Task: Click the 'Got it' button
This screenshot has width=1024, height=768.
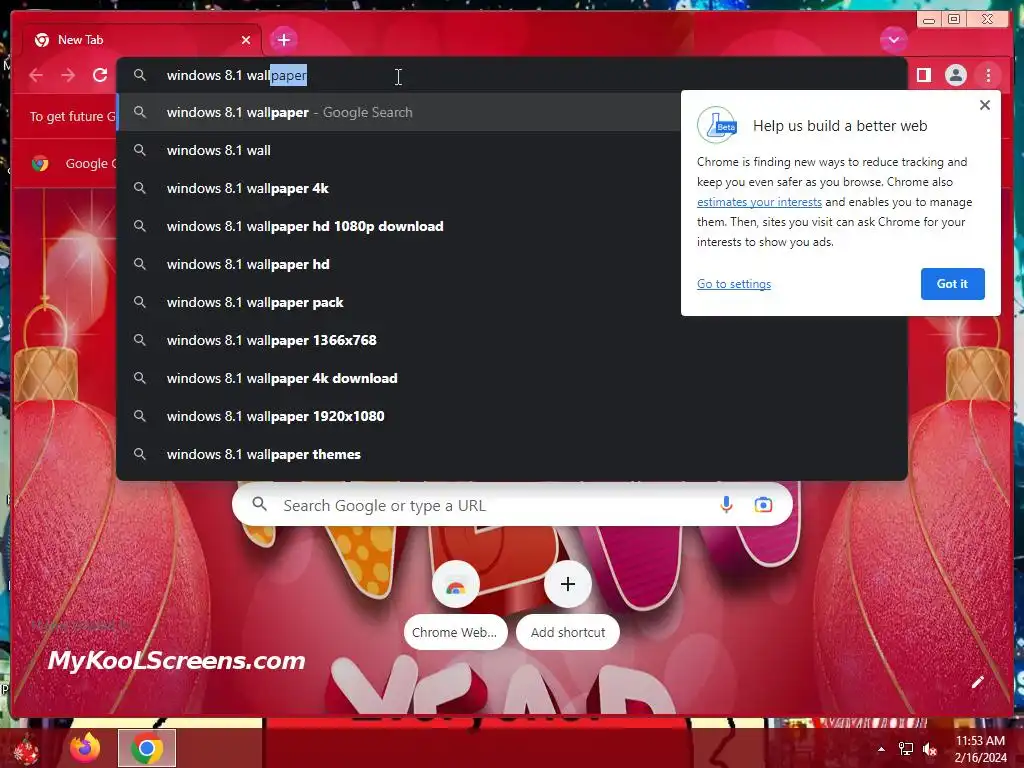Action: [952, 284]
